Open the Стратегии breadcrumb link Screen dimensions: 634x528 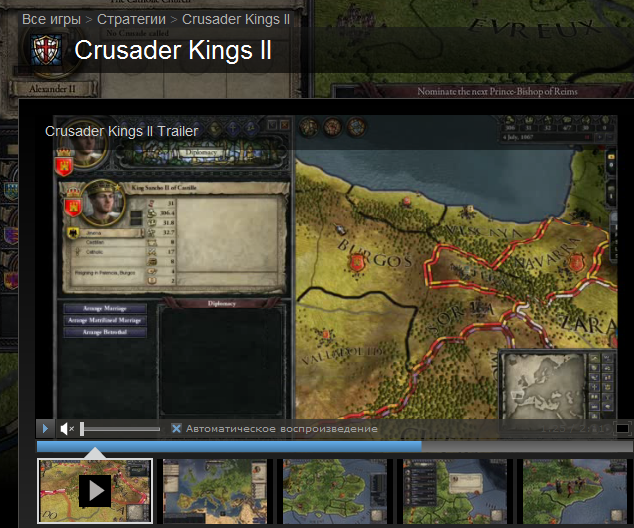[x=131, y=19]
